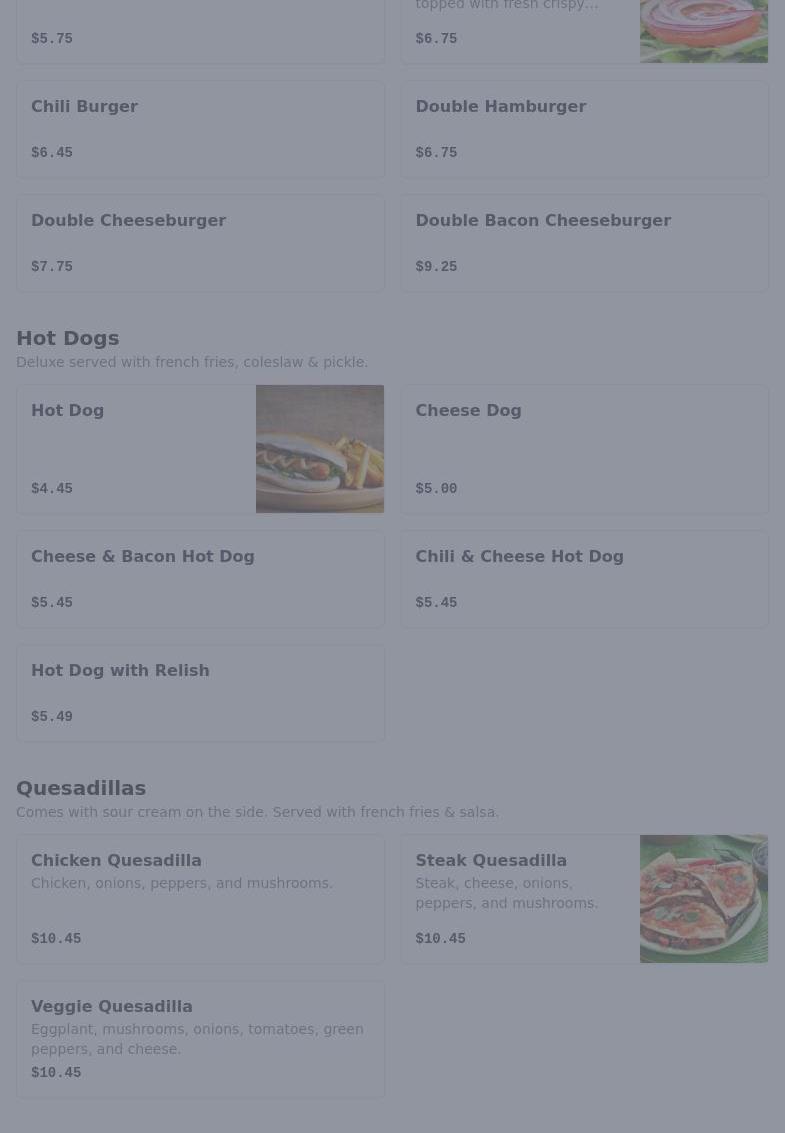Image resolution: width=785 pixels, height=1133 pixels.
Task: Click the $9.25 price label
Action: click(436, 267)
